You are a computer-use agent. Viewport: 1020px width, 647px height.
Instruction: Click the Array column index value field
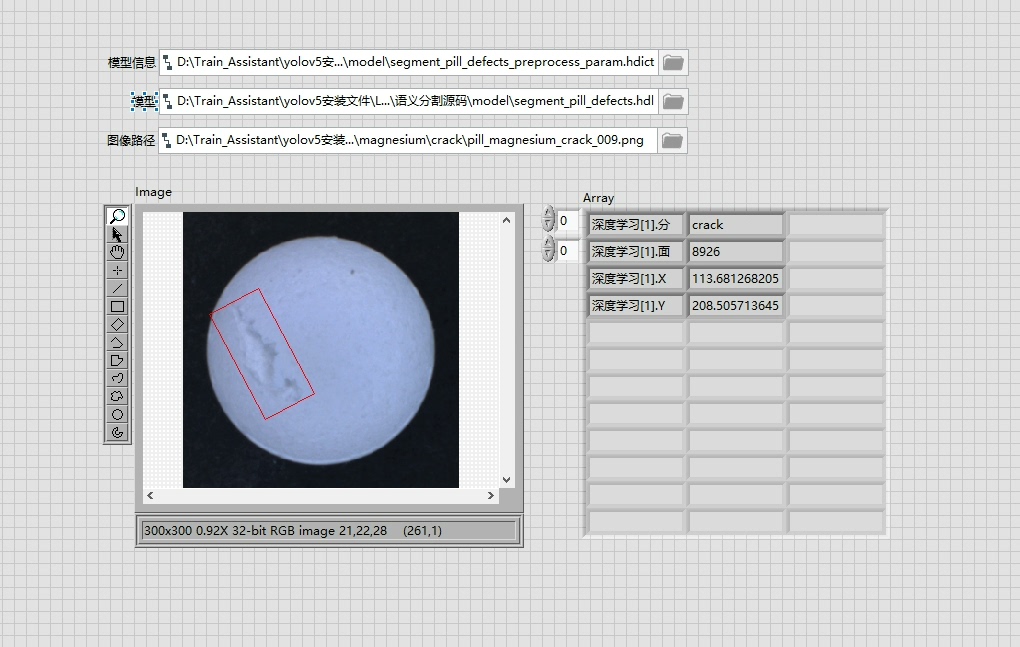pyautogui.click(x=567, y=250)
